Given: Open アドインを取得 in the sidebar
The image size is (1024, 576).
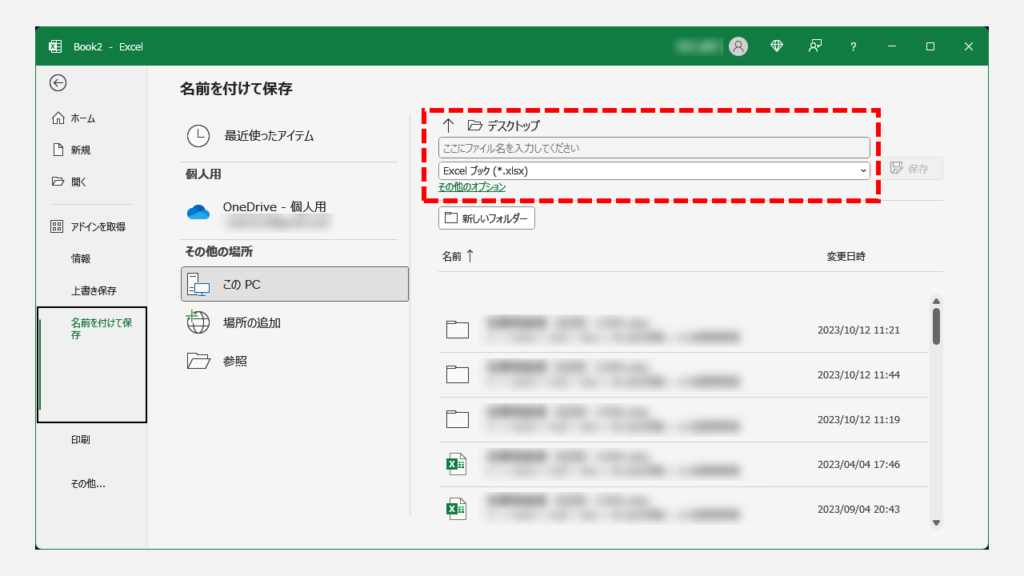Looking at the screenshot, I should (88, 227).
